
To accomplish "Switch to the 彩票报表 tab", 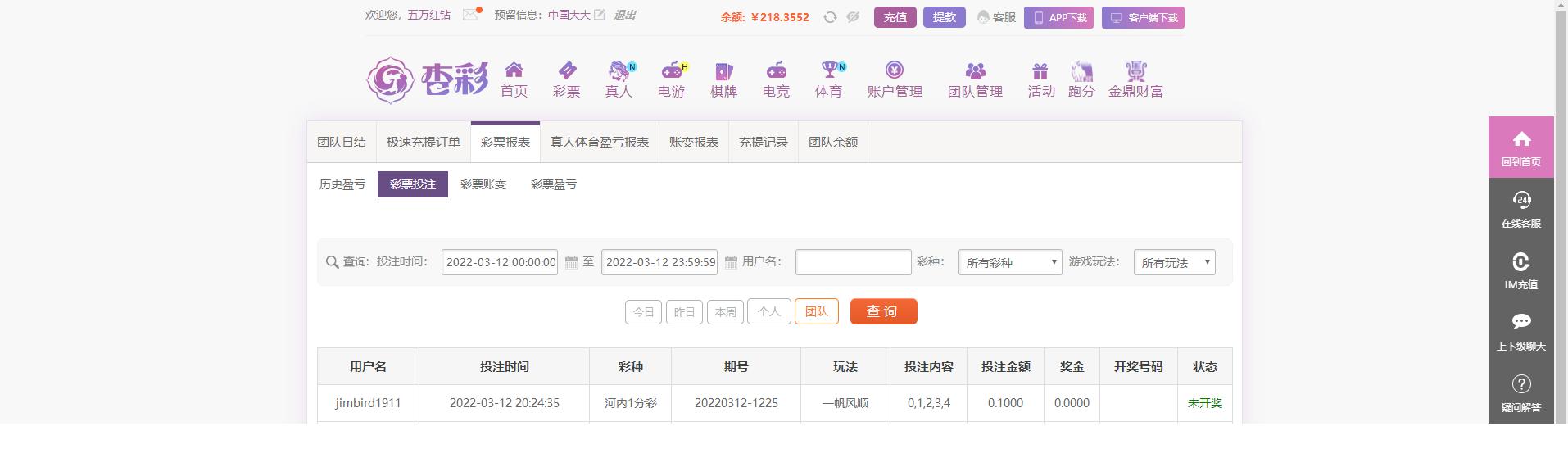I will 505,143.
